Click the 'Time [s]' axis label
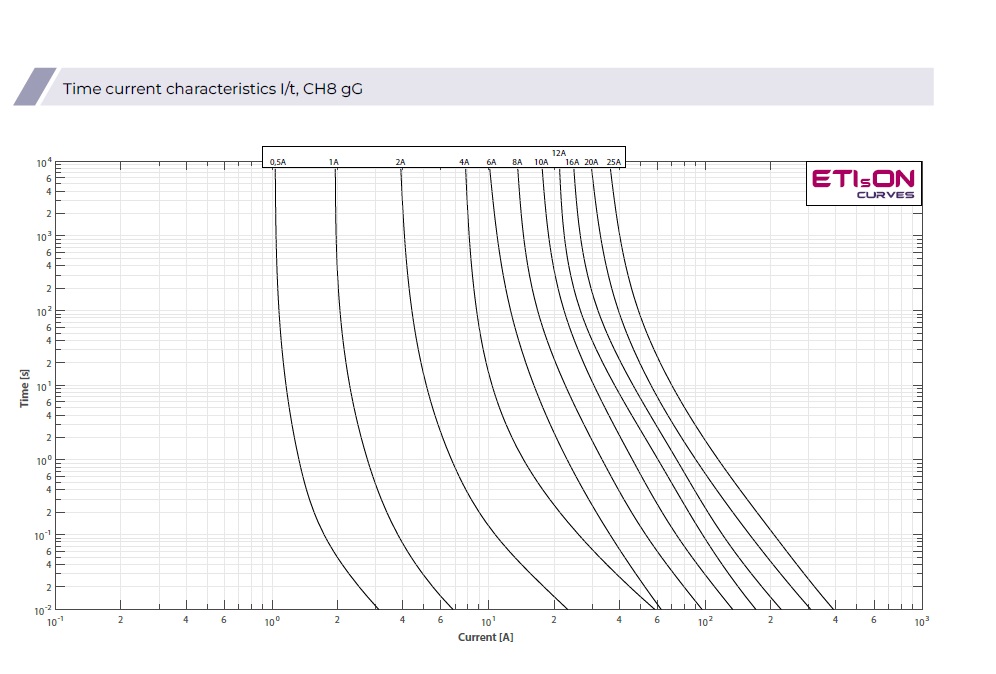This screenshot has width=996, height=674. tap(24, 387)
